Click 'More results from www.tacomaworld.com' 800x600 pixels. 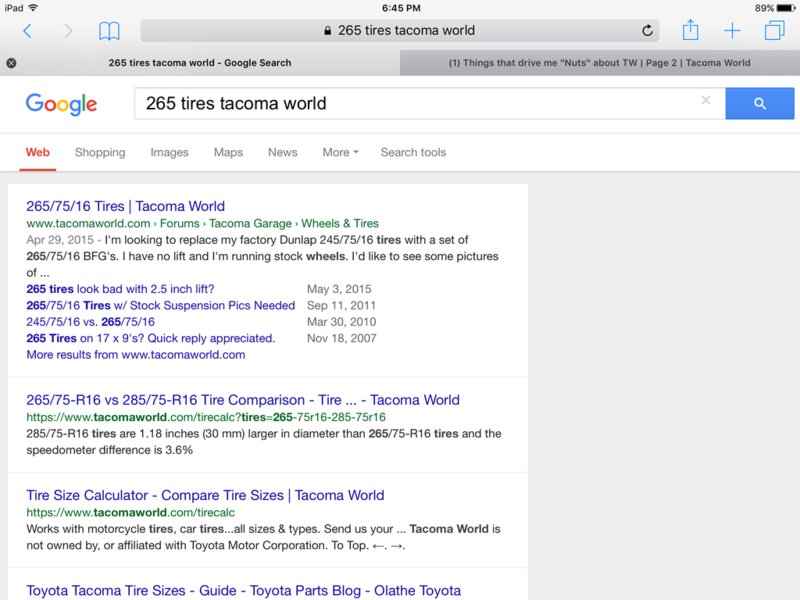coord(136,355)
